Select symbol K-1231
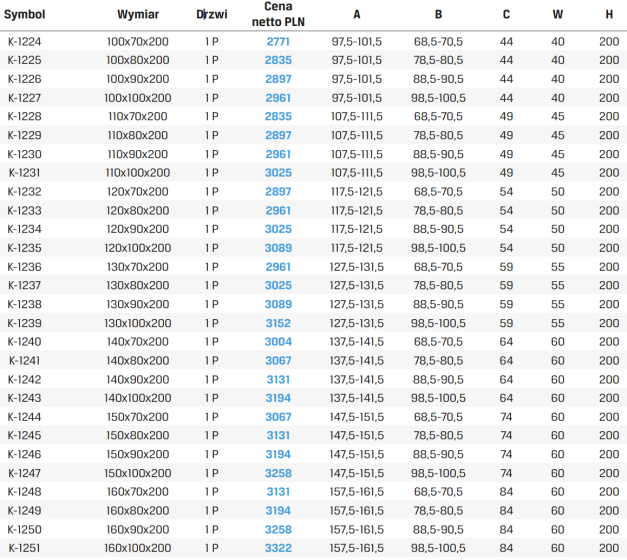The width and height of the screenshot is (627, 560). click(24, 173)
